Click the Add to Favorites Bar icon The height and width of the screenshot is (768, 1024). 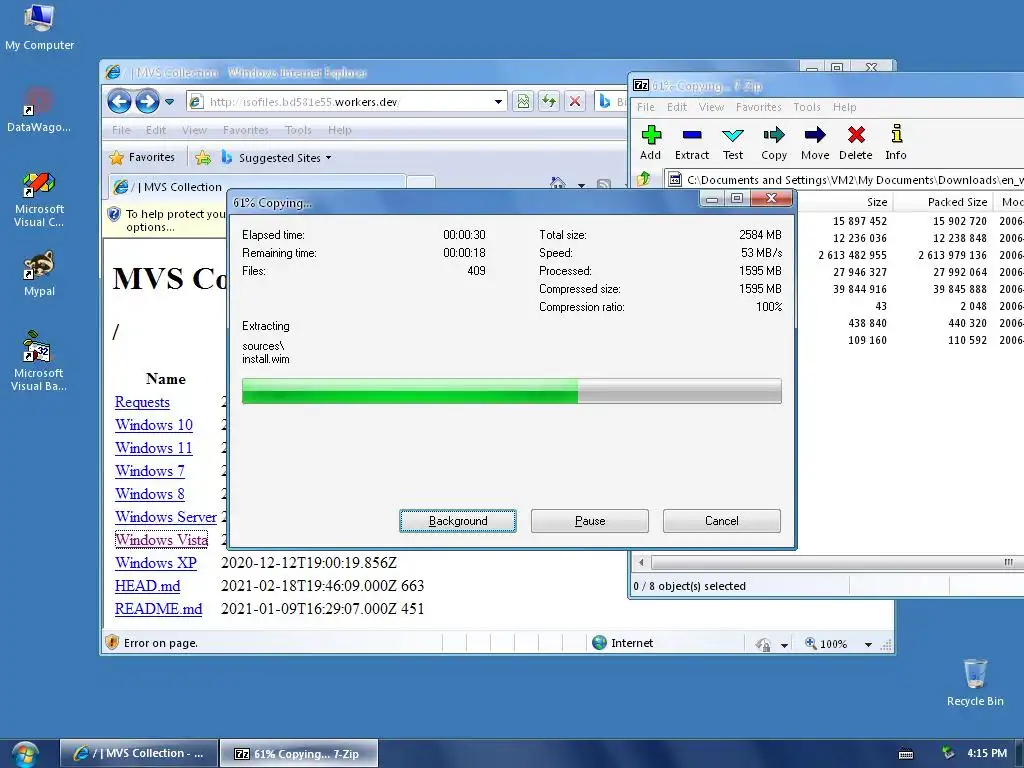click(203, 157)
